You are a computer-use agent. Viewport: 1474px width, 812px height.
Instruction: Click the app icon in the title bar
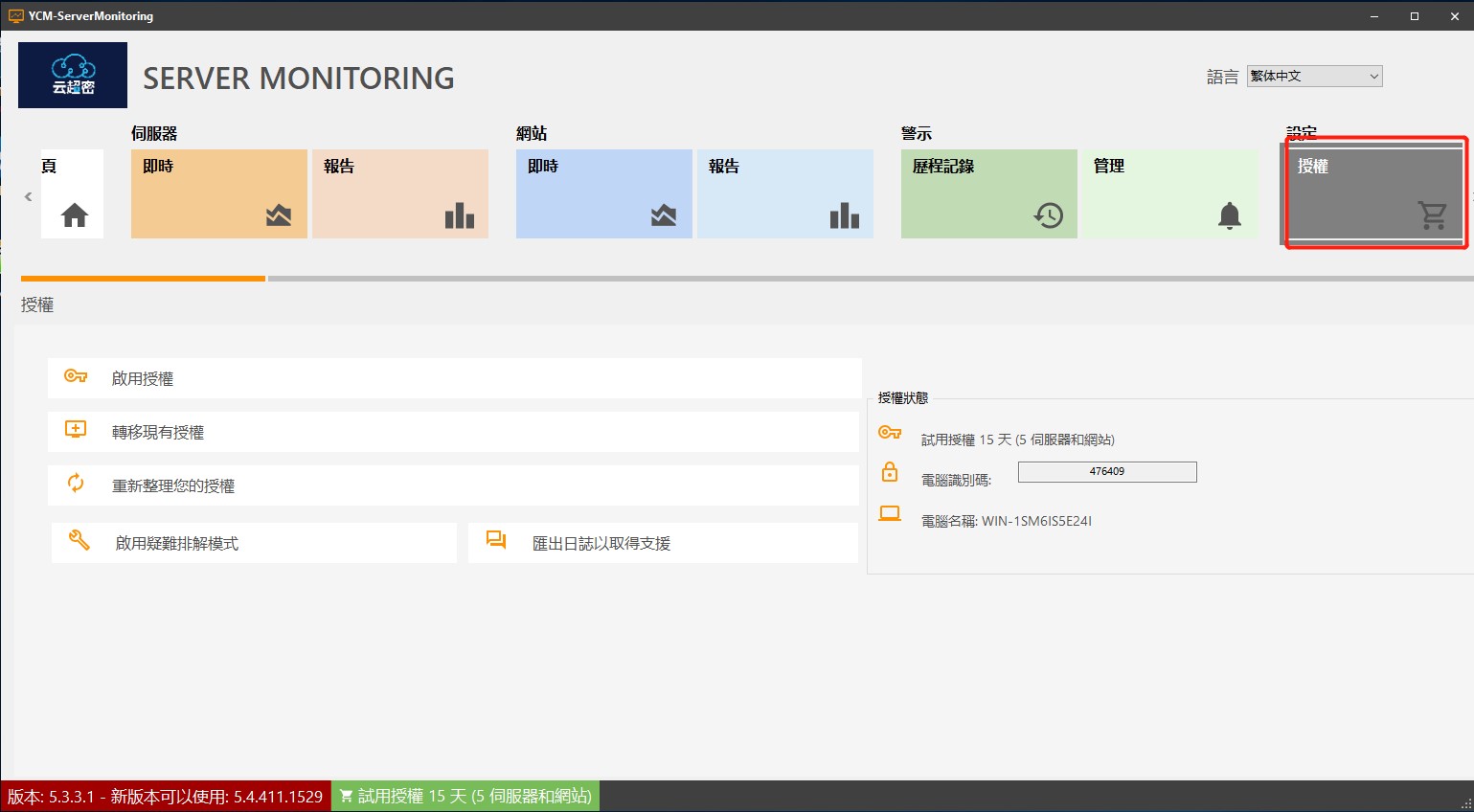[16, 16]
